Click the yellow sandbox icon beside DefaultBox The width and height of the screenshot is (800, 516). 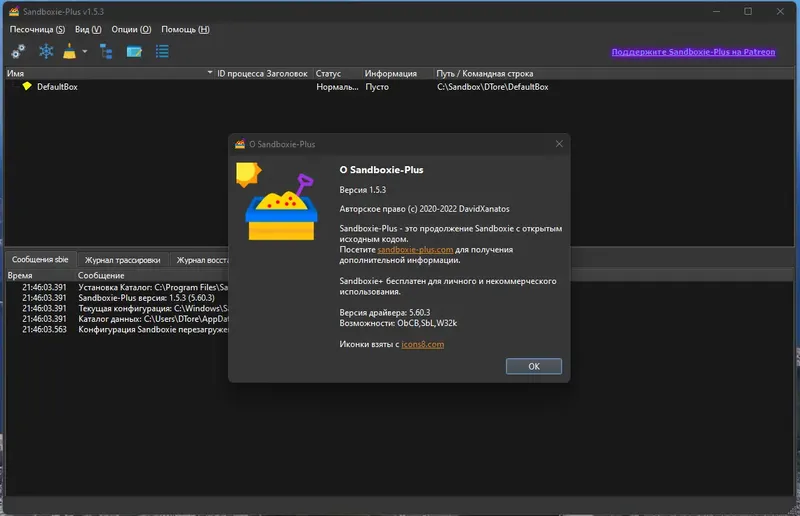(27, 86)
